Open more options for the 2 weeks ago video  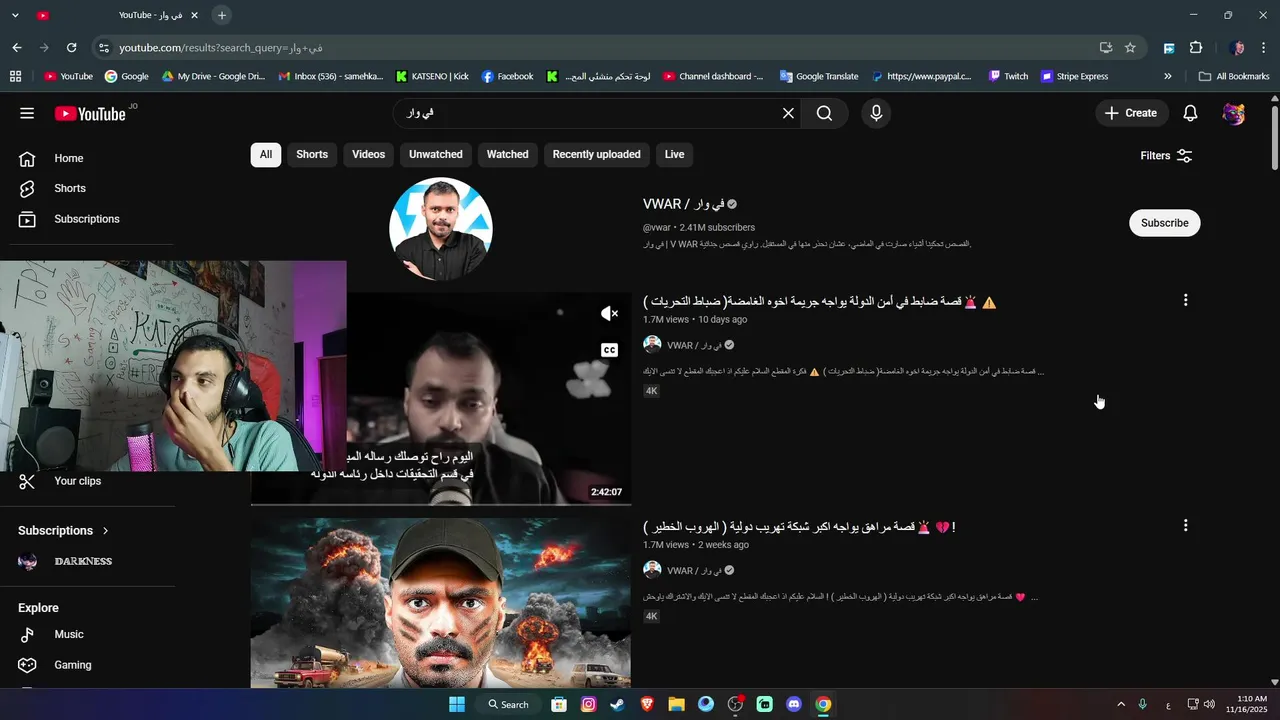pos(1185,525)
